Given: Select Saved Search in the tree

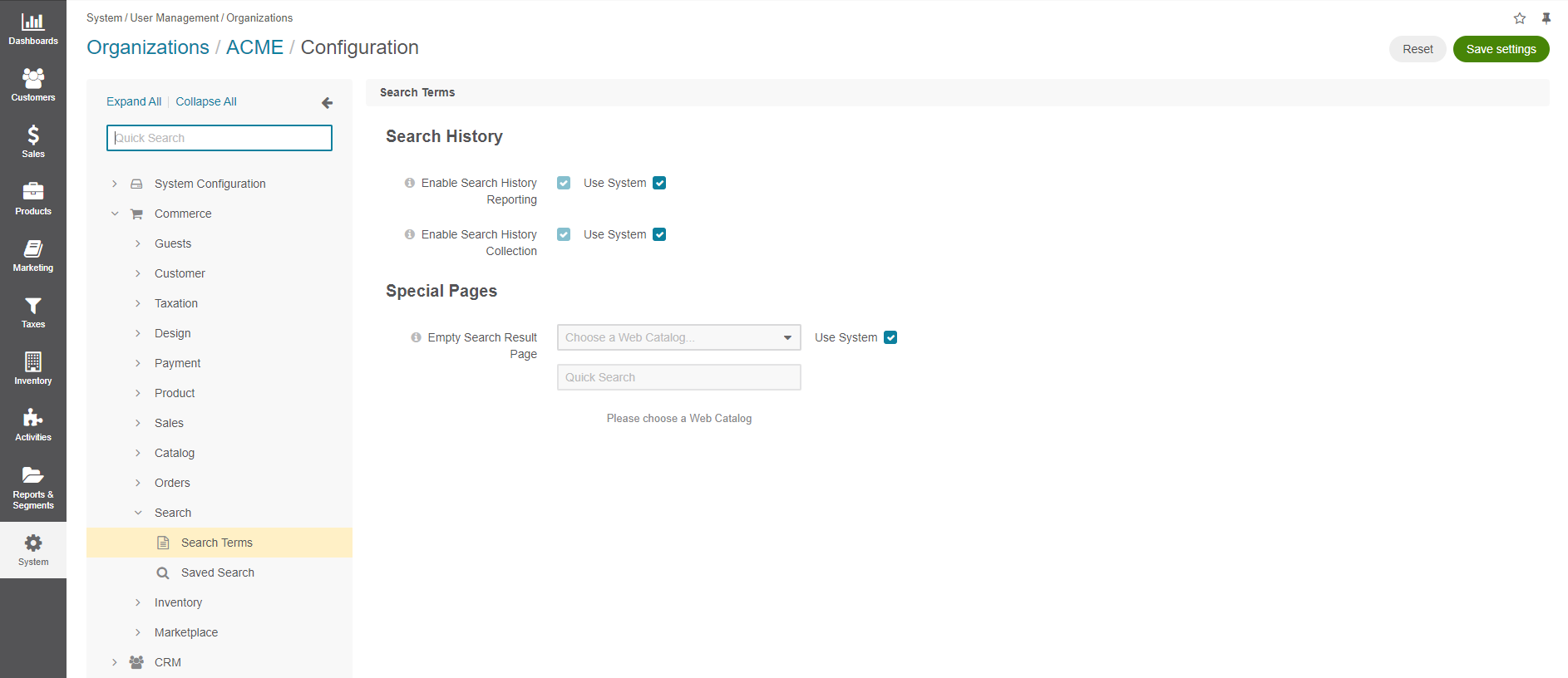Looking at the screenshot, I should click(x=219, y=572).
